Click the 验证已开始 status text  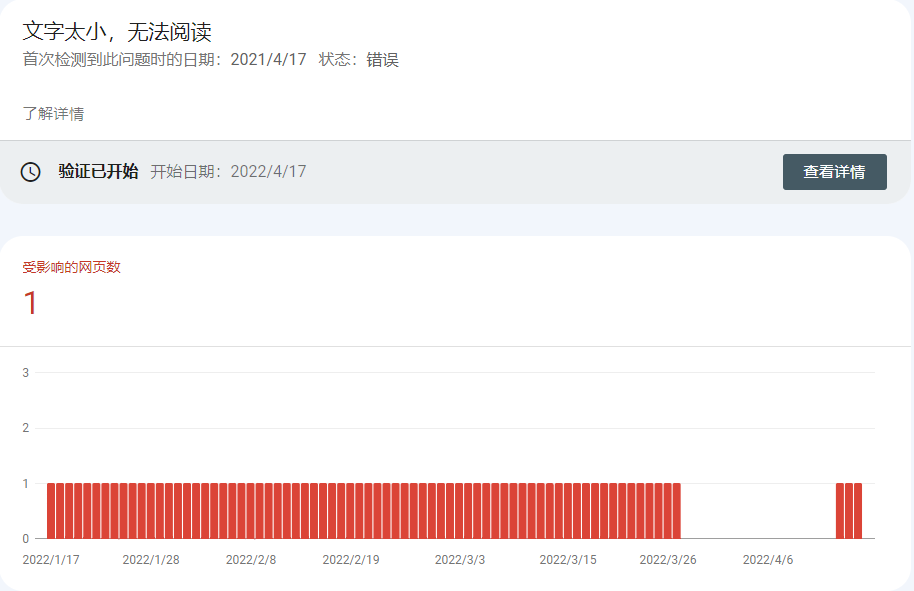pos(98,171)
